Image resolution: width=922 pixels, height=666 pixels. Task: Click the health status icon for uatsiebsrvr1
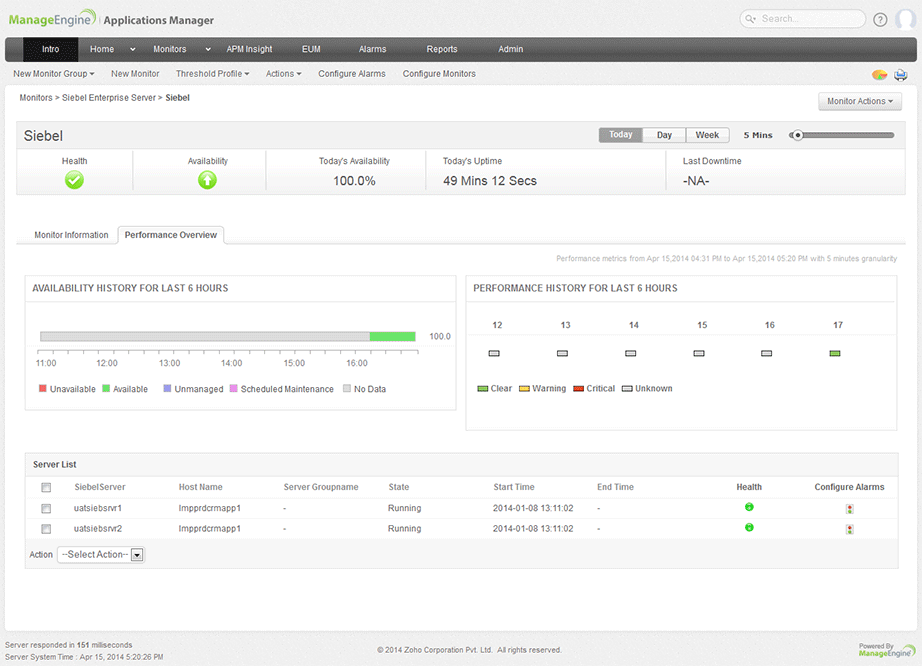(749, 507)
